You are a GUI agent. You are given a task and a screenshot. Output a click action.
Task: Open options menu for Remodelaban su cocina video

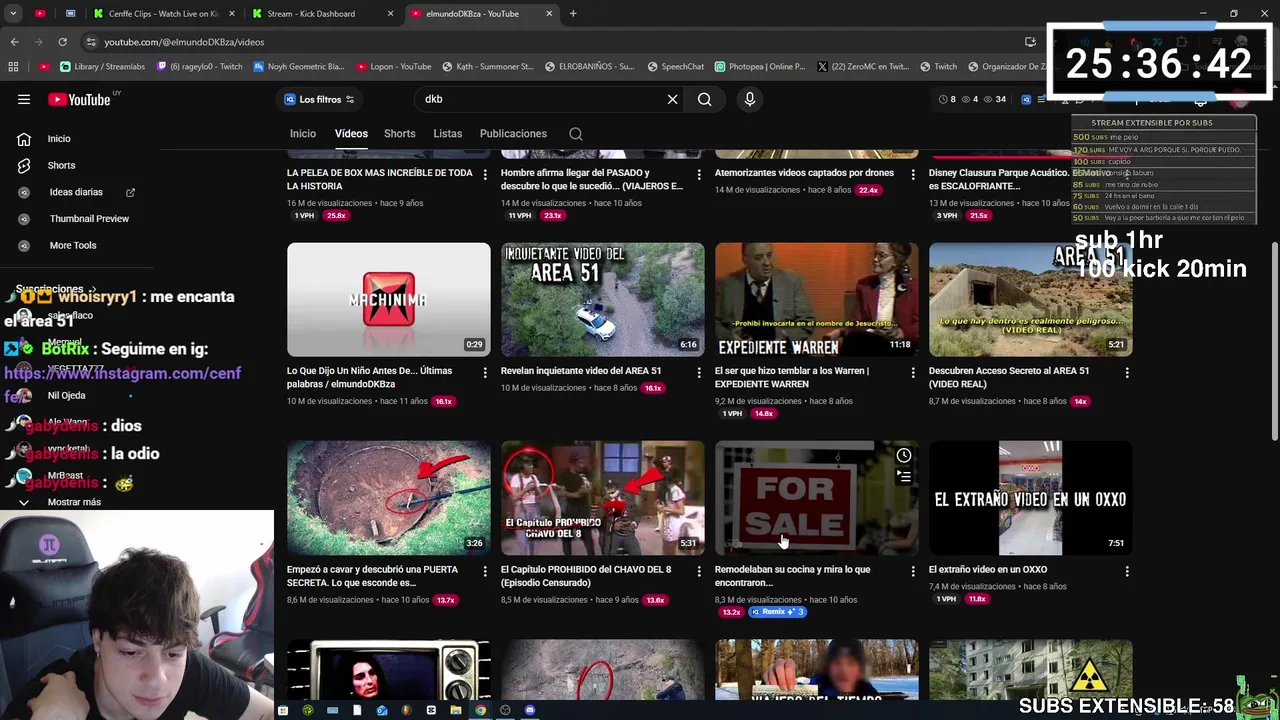[x=913, y=571]
